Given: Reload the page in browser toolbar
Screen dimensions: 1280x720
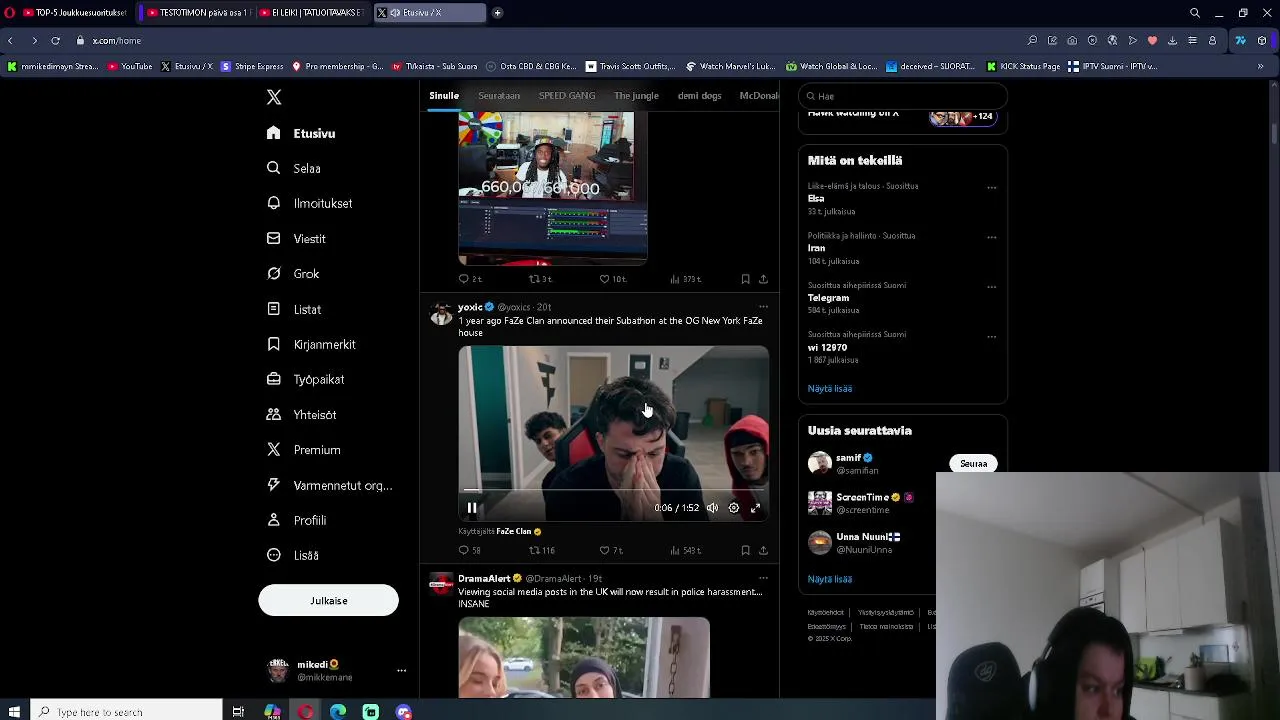Looking at the screenshot, I should (56, 41).
